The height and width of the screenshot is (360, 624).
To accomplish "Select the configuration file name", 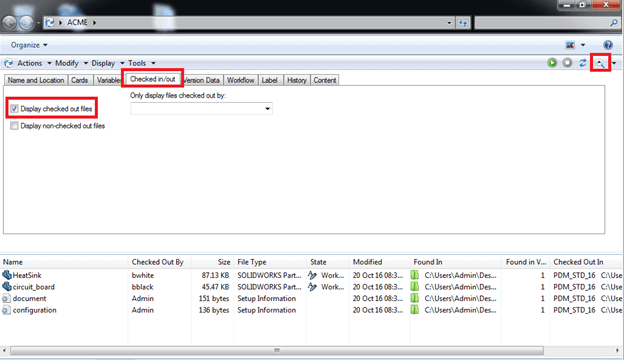I will point(35,310).
